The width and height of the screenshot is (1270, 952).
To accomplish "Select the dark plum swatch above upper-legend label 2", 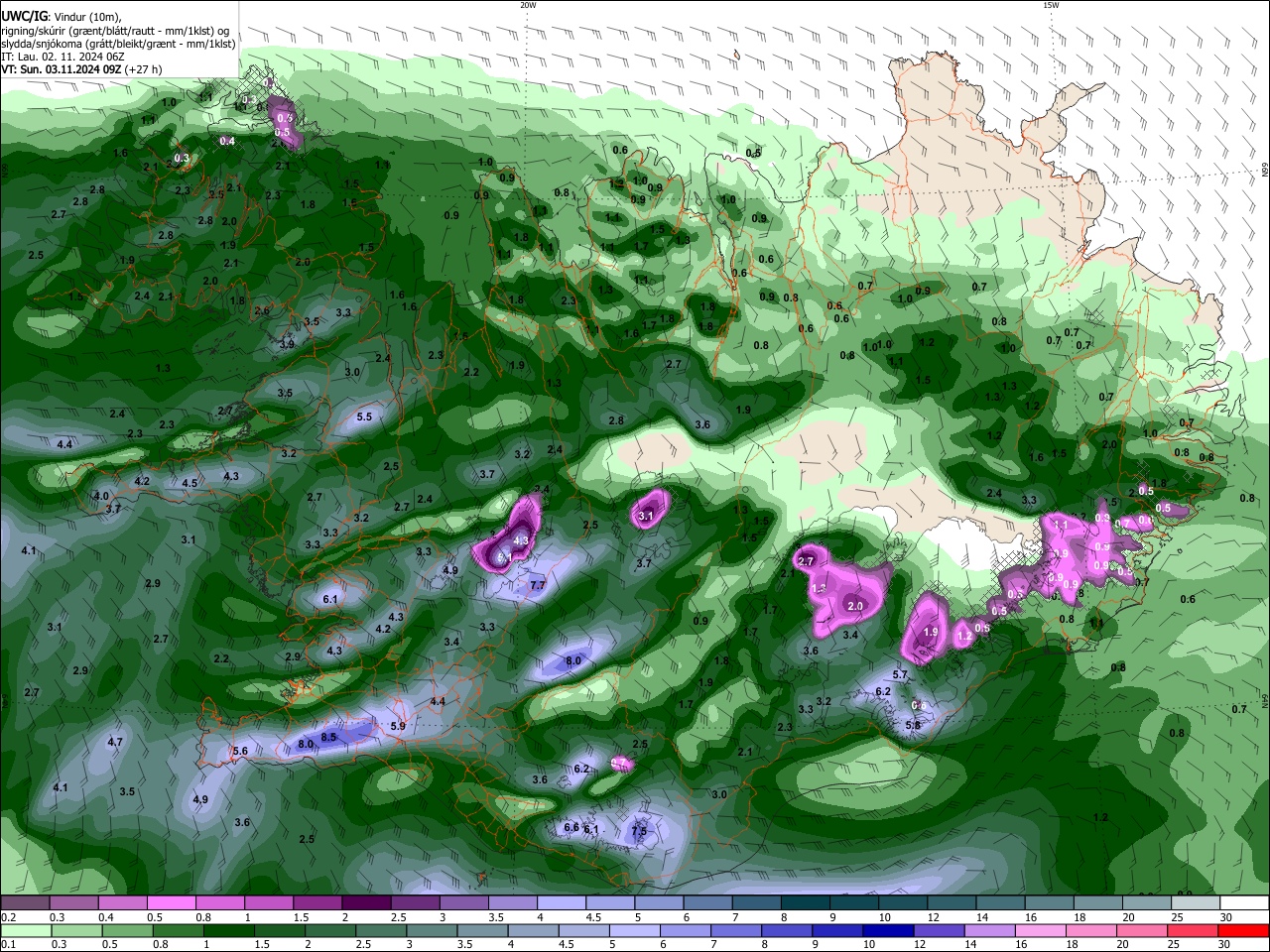I will coord(366,902).
